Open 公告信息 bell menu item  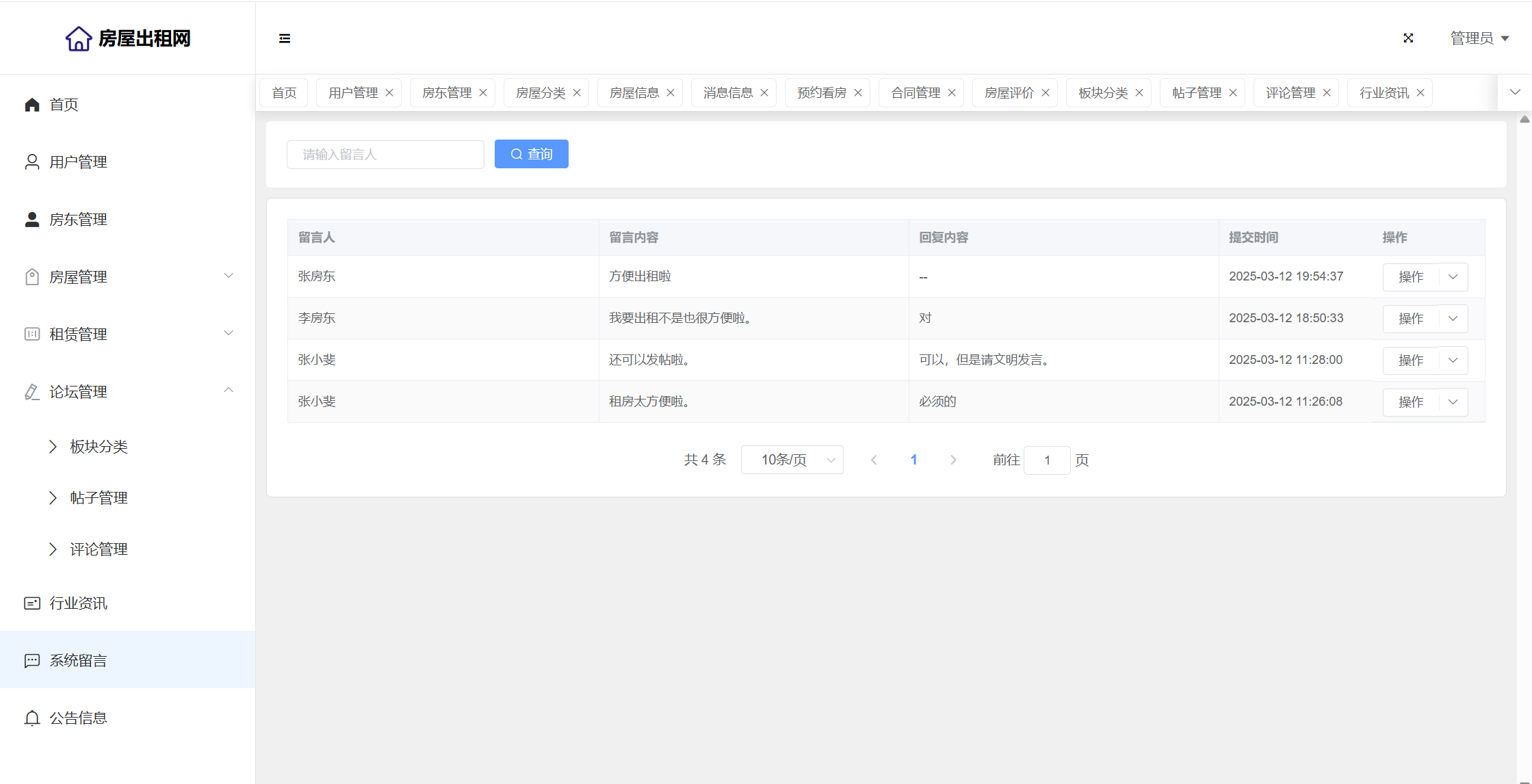[x=78, y=718]
